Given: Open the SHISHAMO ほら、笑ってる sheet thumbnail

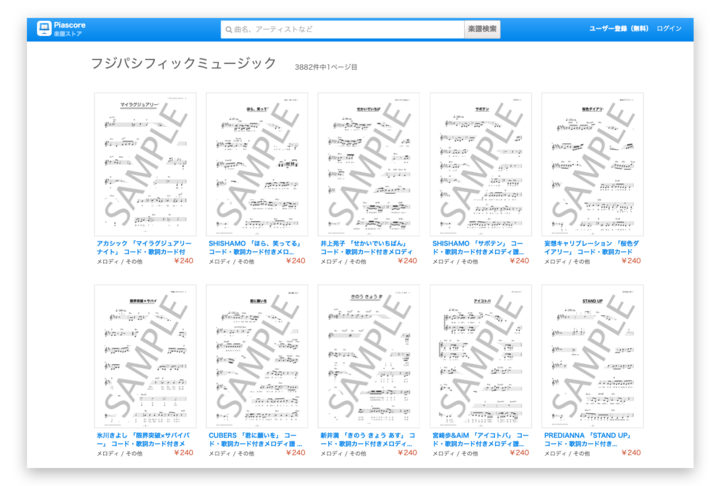Looking at the screenshot, I should (257, 164).
